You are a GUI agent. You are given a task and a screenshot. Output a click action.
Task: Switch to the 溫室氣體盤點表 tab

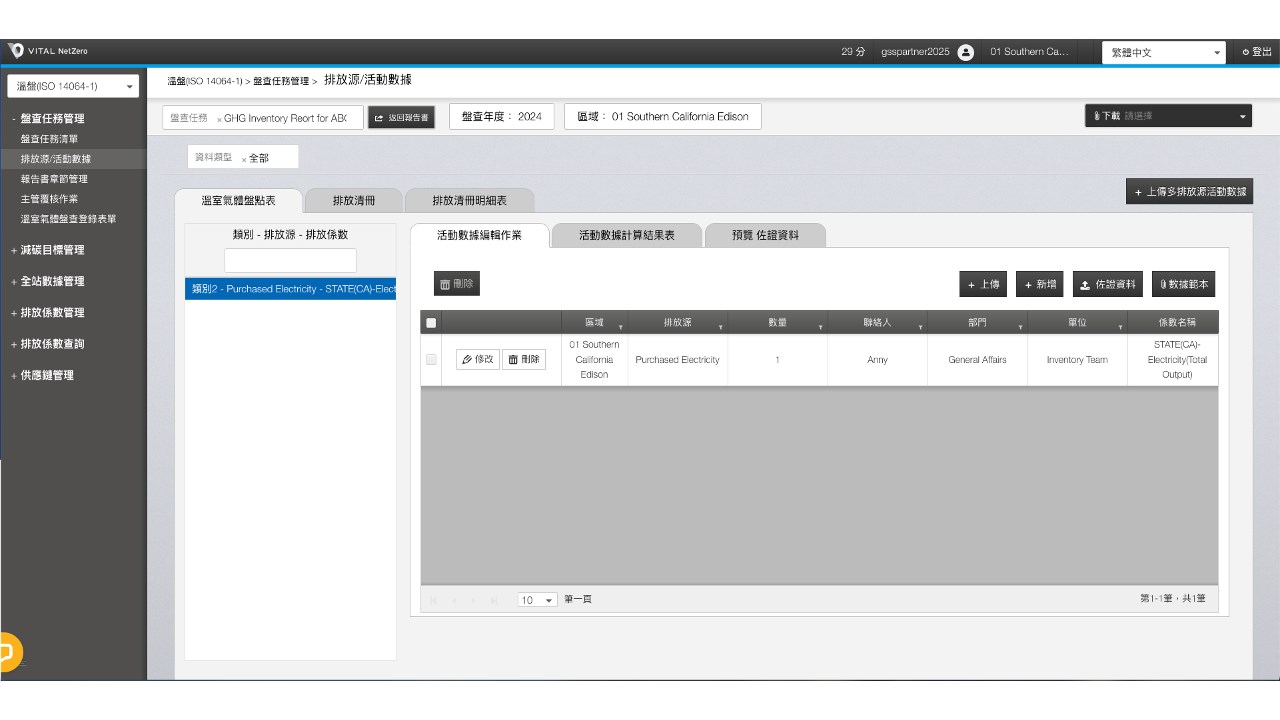coord(238,200)
